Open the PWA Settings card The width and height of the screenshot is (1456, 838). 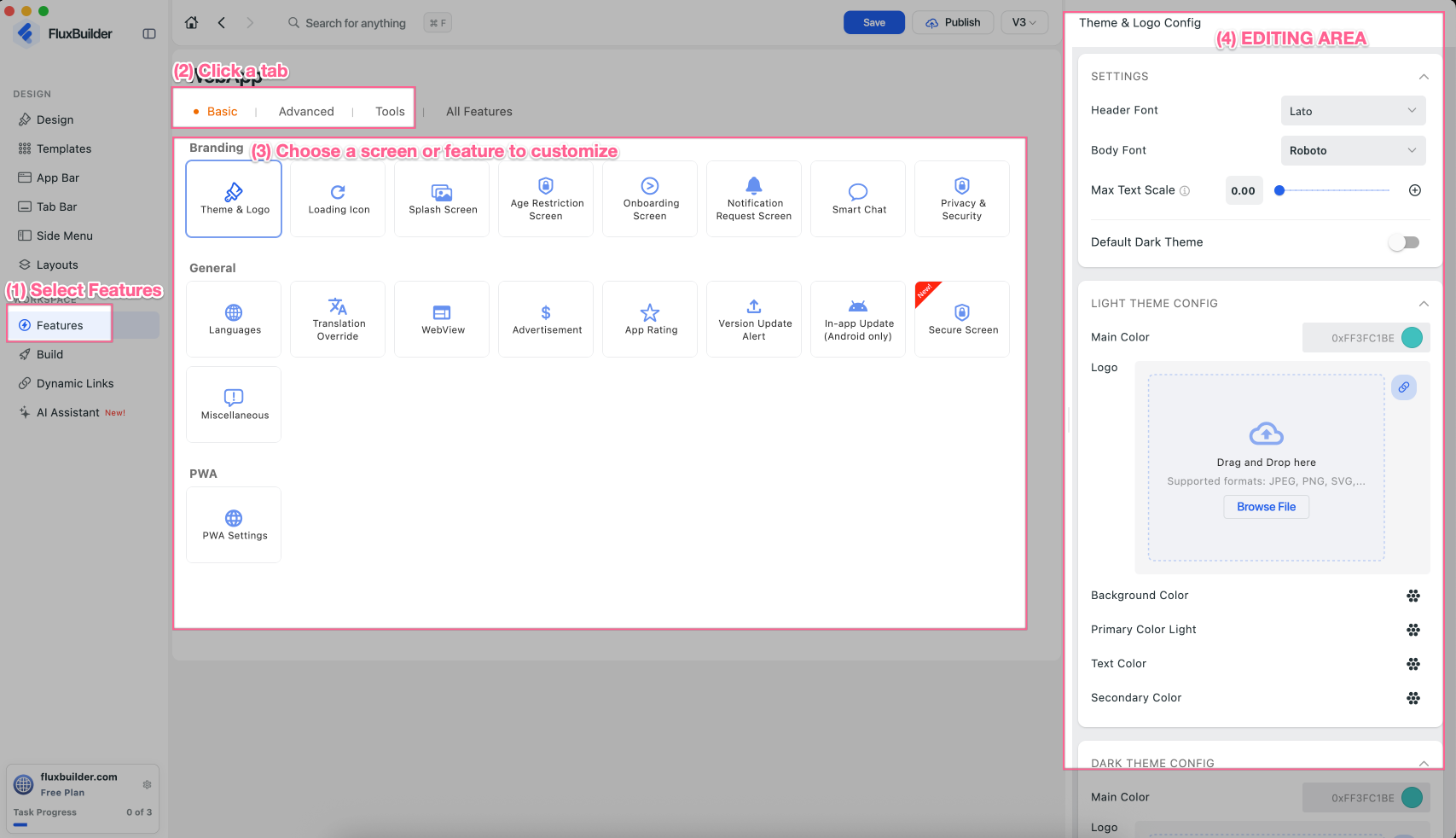(x=234, y=525)
